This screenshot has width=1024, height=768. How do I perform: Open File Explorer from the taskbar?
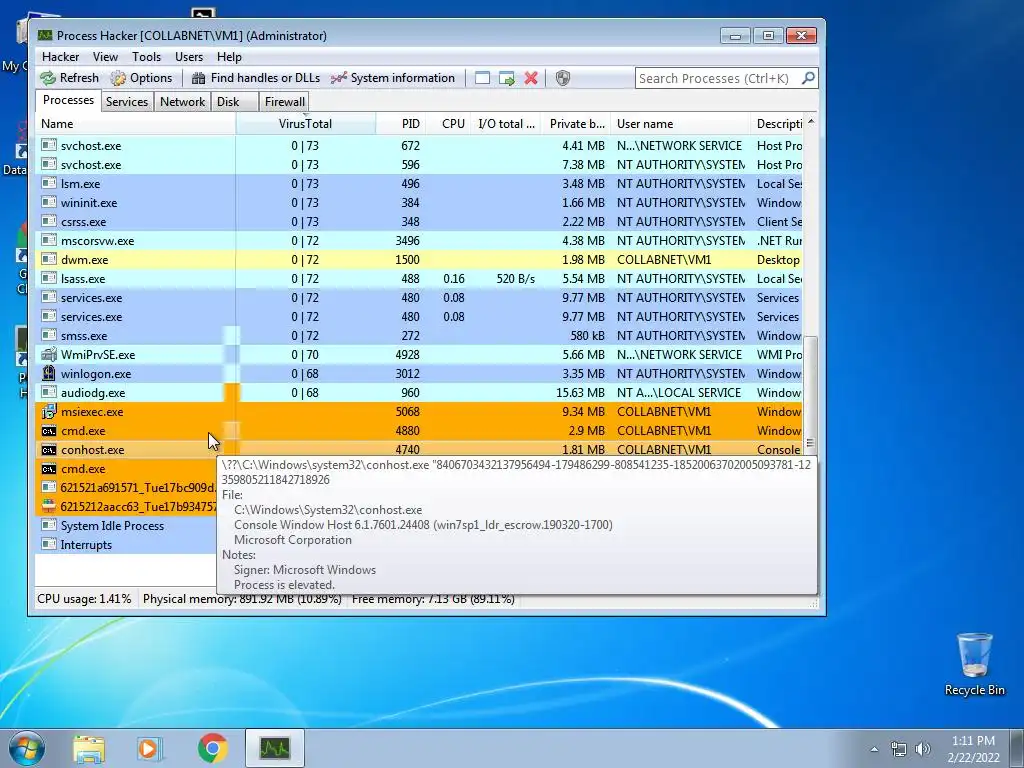tap(89, 748)
